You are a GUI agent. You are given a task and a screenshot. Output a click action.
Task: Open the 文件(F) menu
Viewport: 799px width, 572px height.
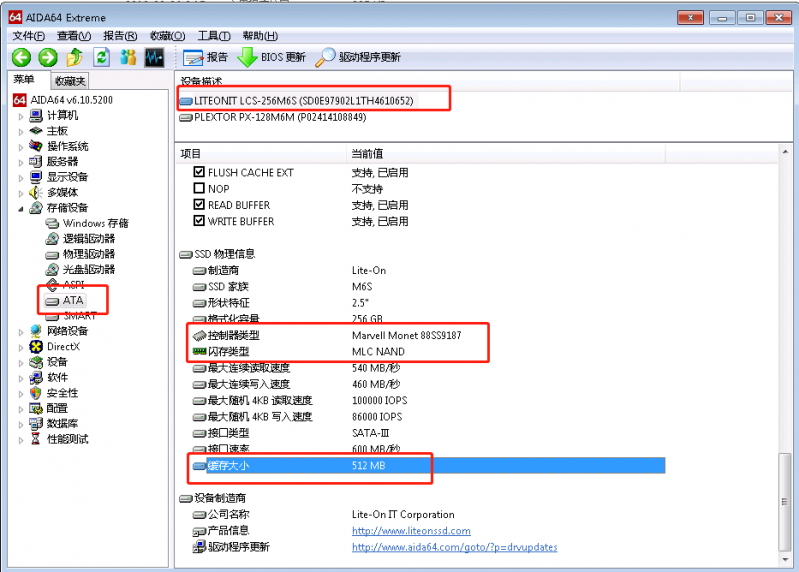(x=29, y=36)
